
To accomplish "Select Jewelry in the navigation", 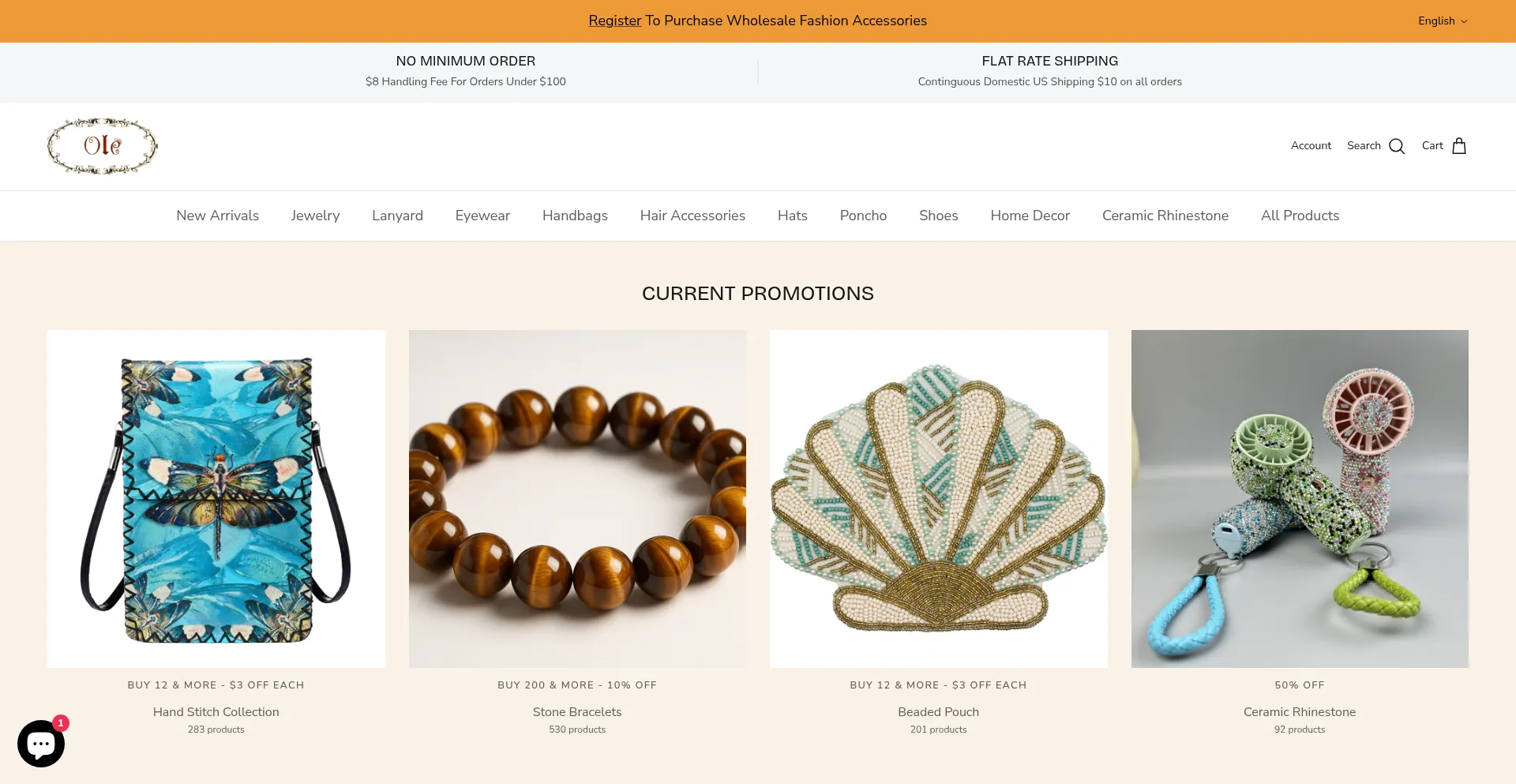I will pyautogui.click(x=315, y=216).
